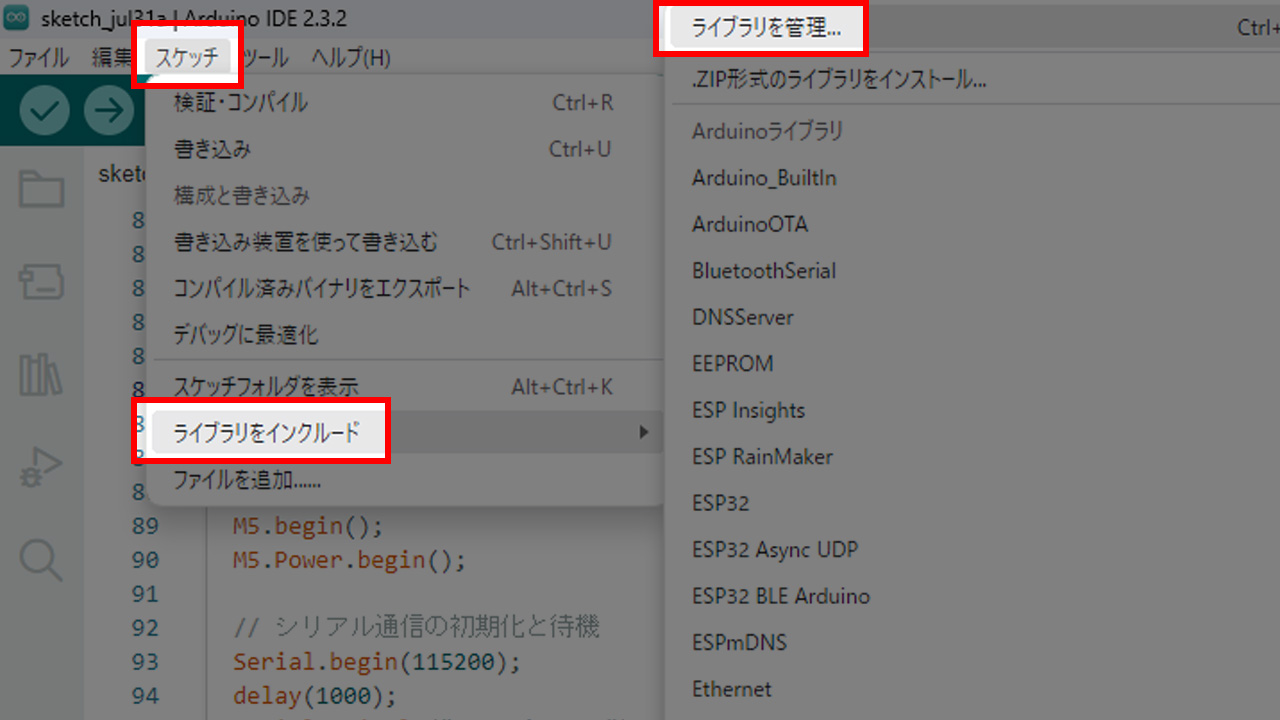Viewport: 1280px width, 720px height.
Task: Click the Verify checkmark toolbar icon
Action: pyautogui.click(x=44, y=110)
